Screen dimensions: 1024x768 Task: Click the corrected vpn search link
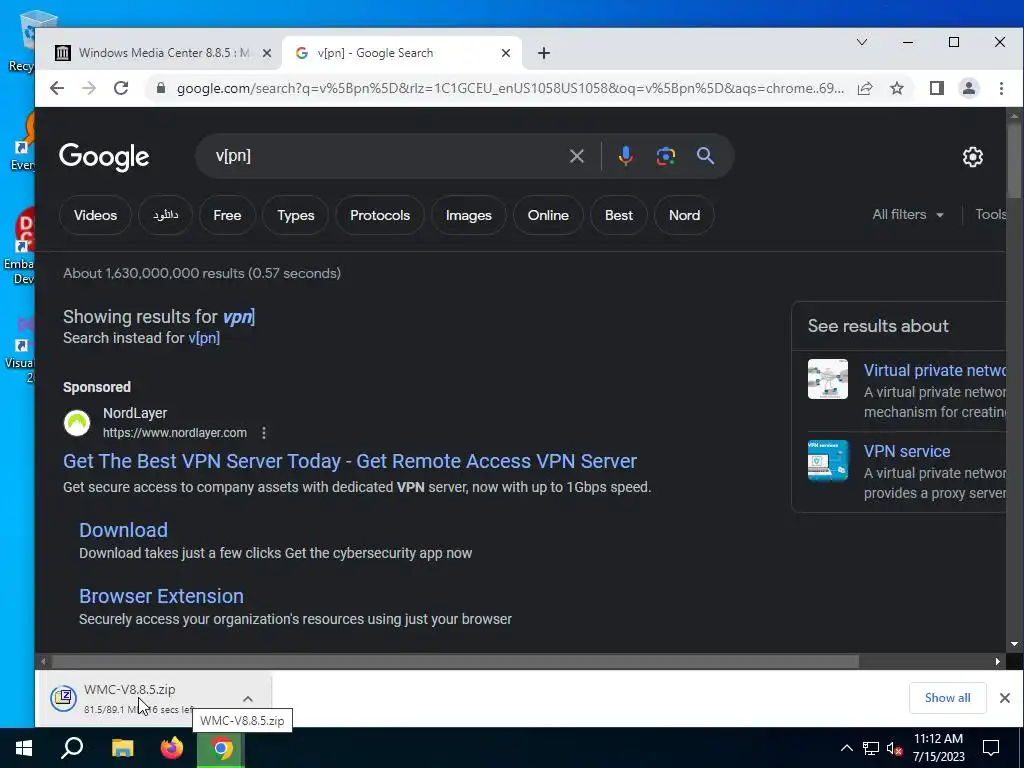[238, 317]
